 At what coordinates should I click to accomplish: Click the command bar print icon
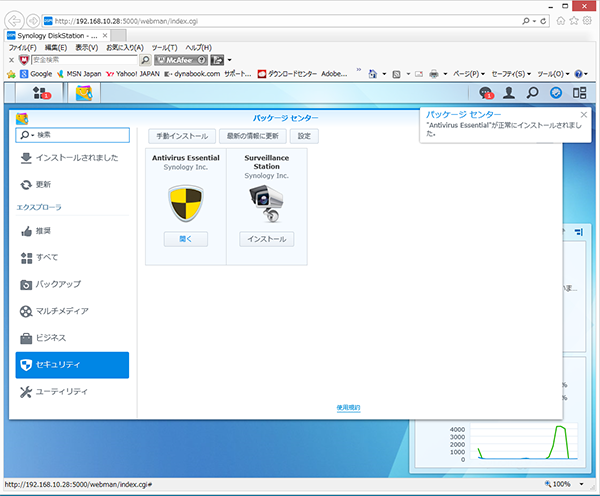pyautogui.click(x=434, y=74)
